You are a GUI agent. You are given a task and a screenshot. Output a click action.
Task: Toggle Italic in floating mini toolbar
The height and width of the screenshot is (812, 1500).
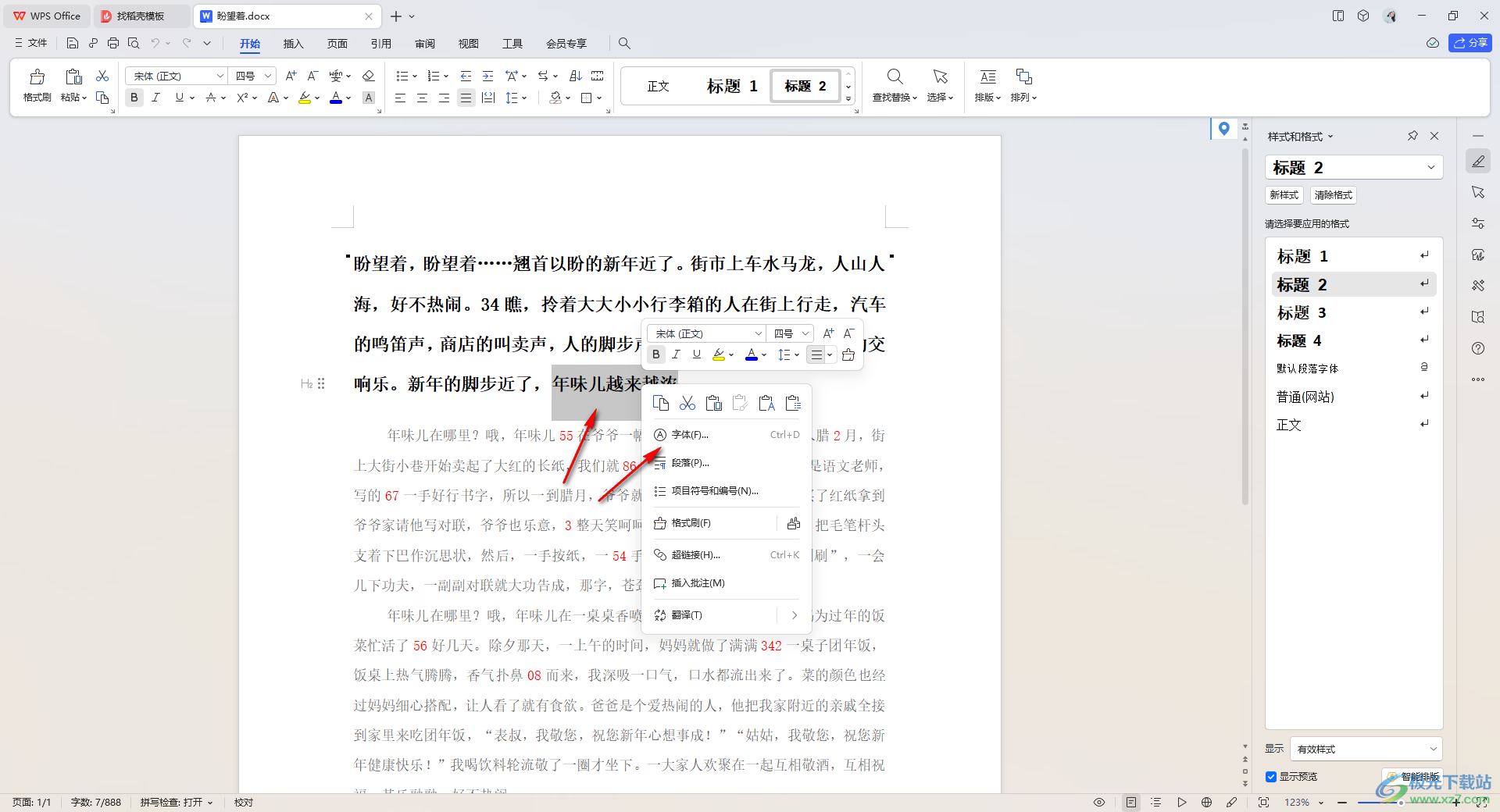pyautogui.click(x=677, y=354)
